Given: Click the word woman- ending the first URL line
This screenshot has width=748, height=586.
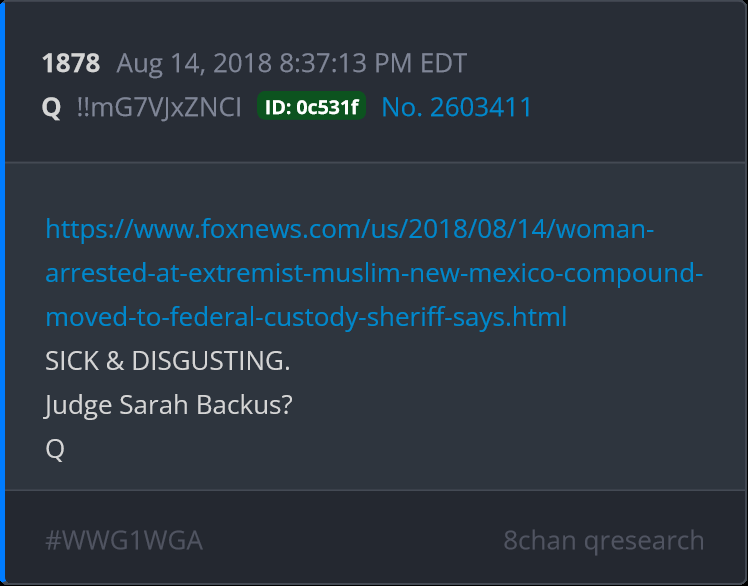Looking at the screenshot, I should click(x=605, y=229).
